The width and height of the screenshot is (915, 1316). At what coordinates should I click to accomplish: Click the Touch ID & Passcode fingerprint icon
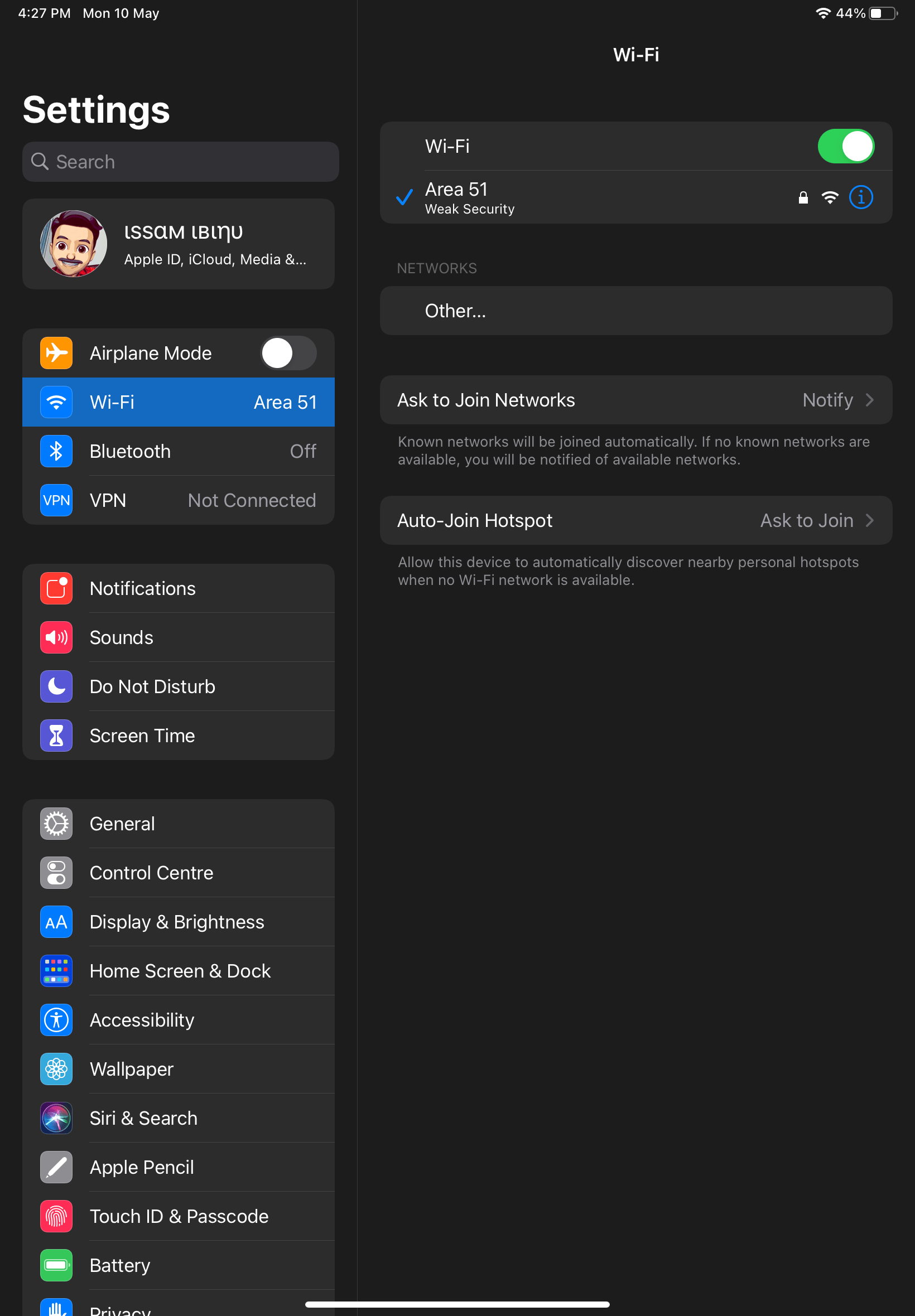coord(56,1216)
